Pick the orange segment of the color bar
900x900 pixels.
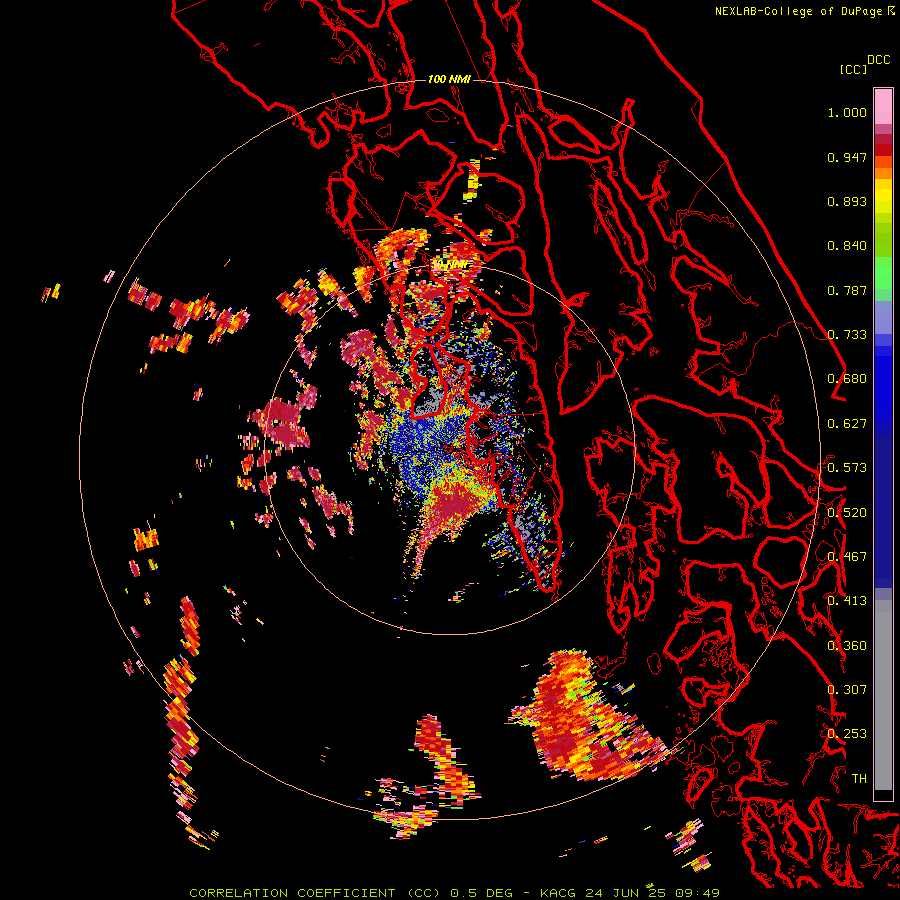coord(883,173)
